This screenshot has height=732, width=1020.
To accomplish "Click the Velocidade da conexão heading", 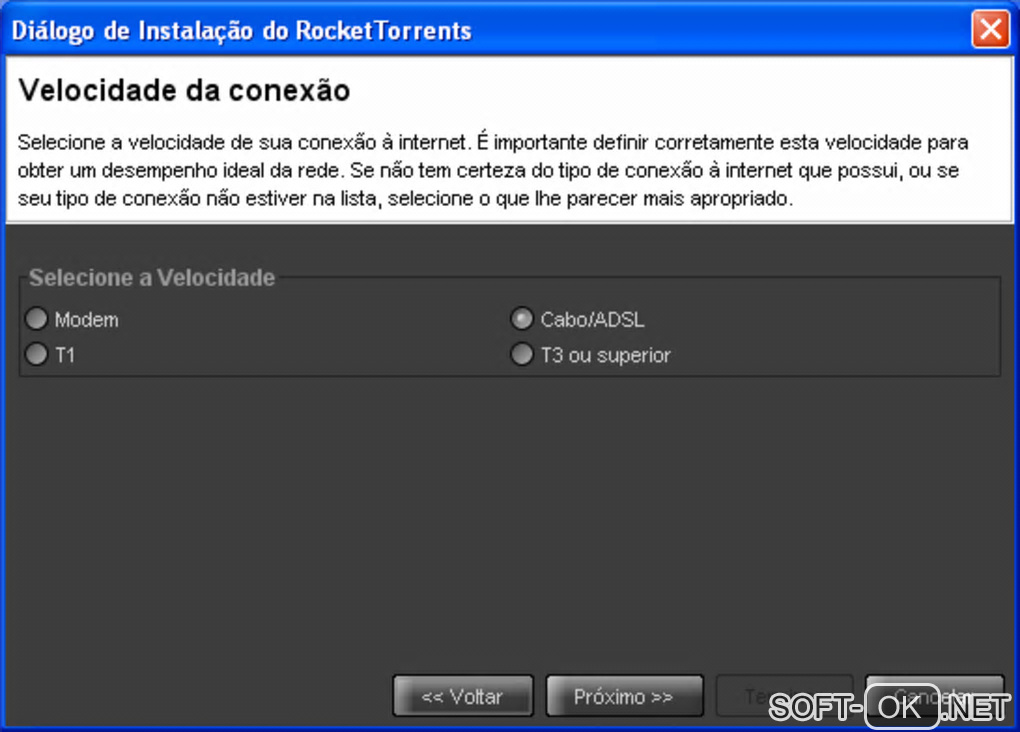I will click(x=184, y=90).
